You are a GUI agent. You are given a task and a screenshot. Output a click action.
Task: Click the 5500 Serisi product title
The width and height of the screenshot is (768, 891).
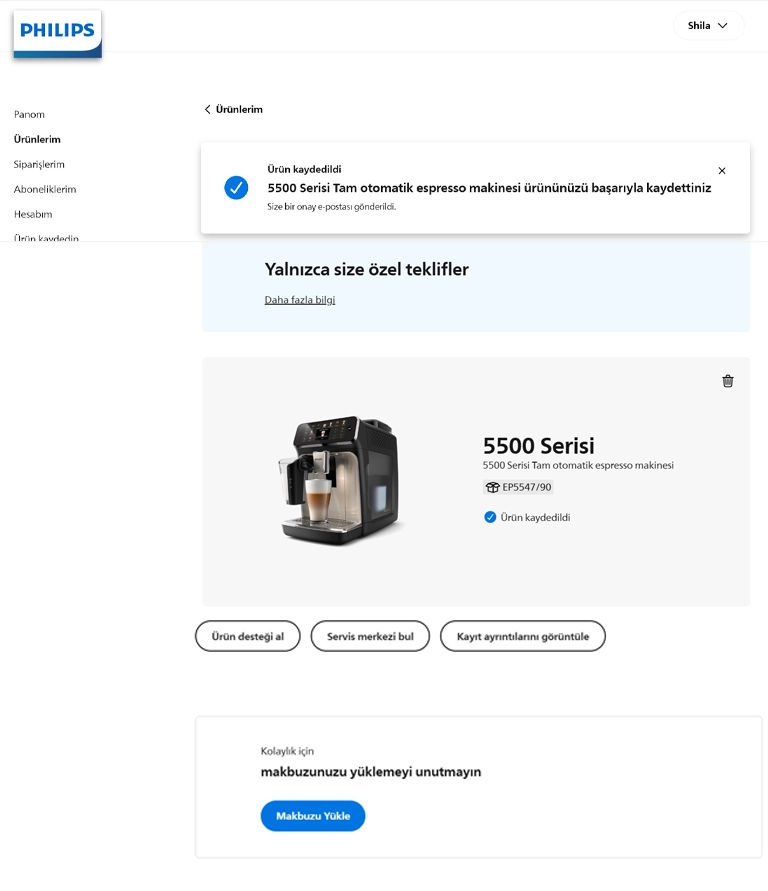(x=539, y=446)
